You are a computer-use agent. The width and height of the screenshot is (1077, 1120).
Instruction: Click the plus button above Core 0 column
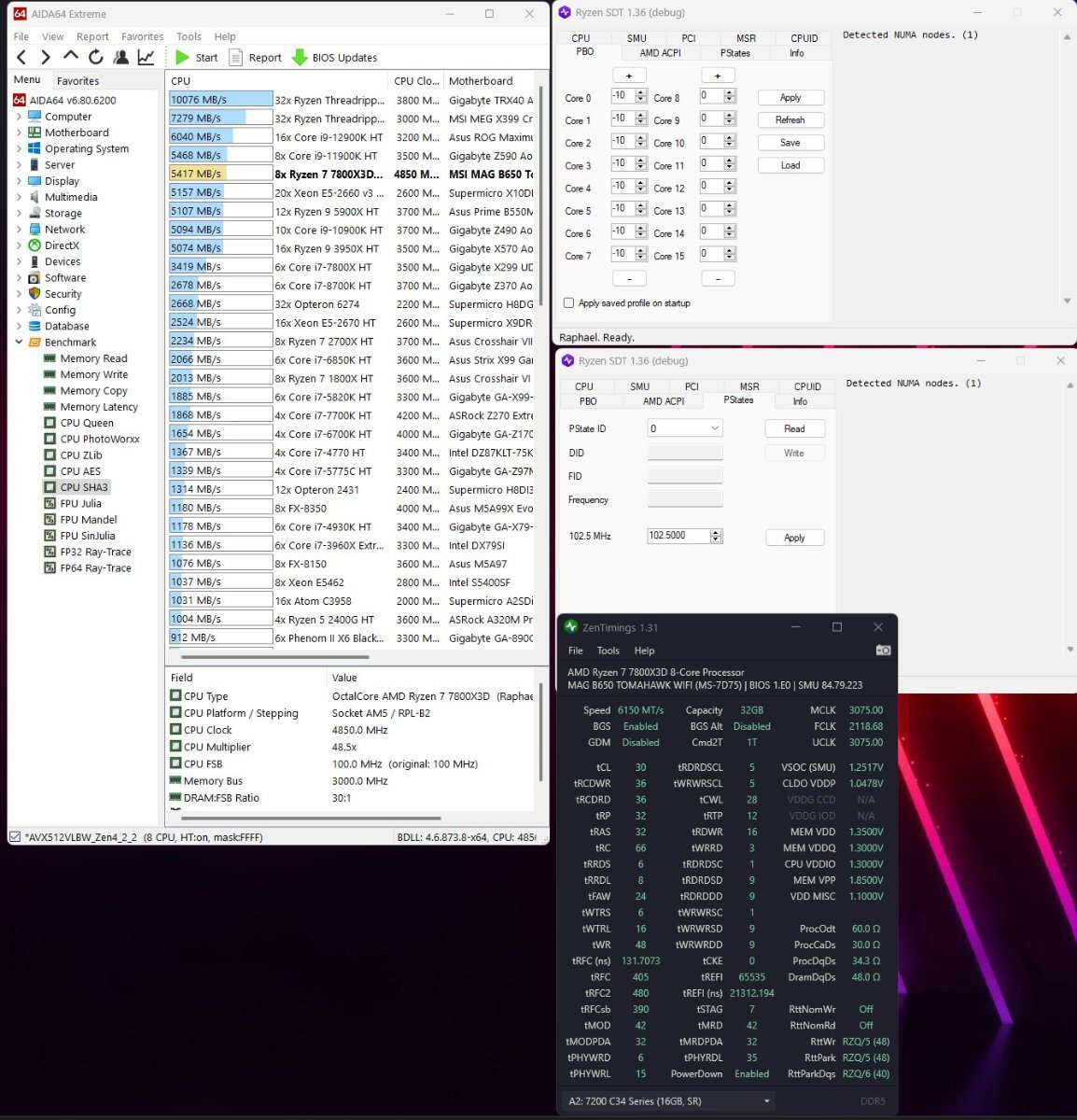click(x=629, y=76)
